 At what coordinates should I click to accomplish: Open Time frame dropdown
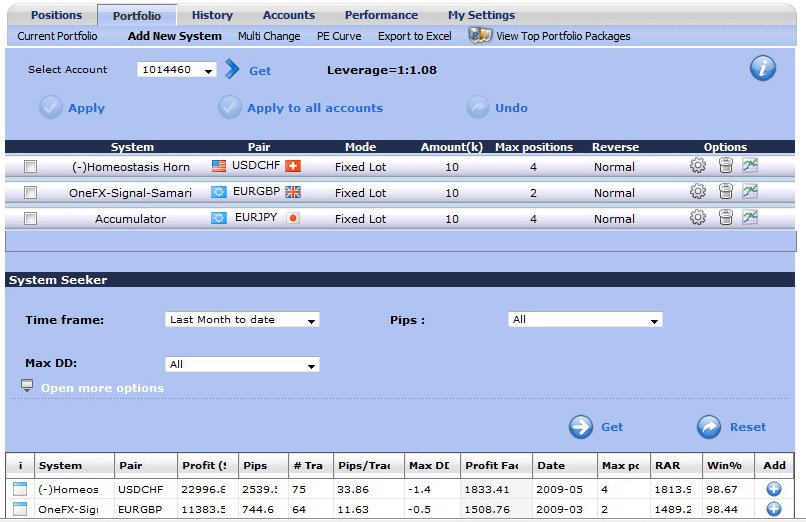point(242,320)
